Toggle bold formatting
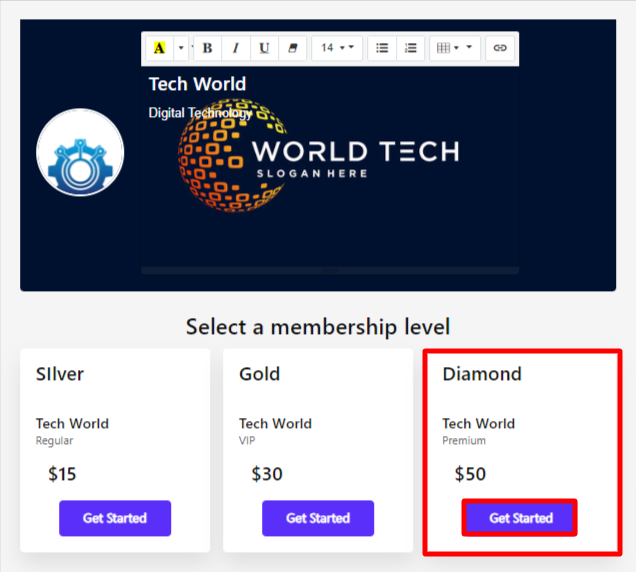The width and height of the screenshot is (636, 572). 208,48
